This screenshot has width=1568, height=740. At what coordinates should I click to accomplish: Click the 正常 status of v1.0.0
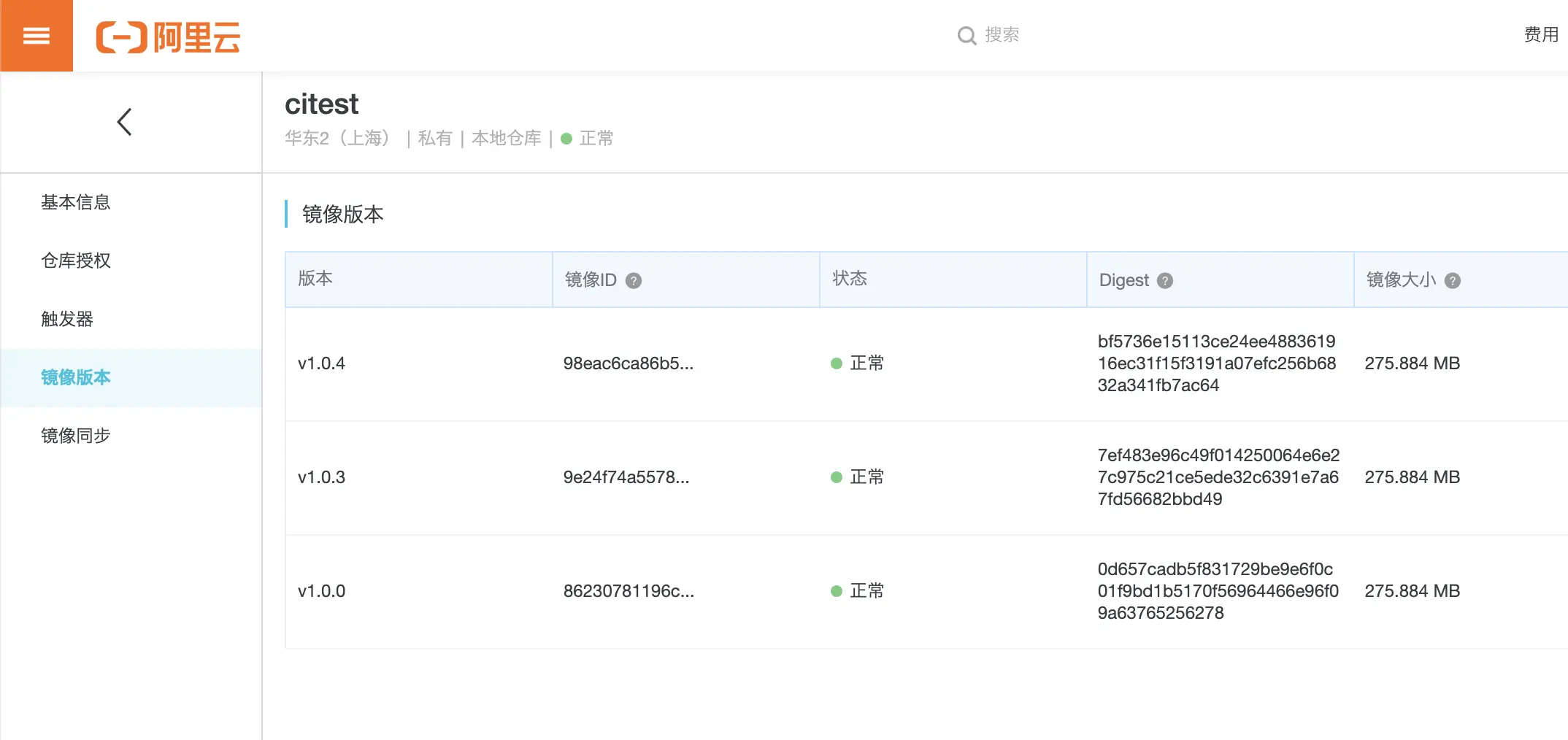[x=858, y=591]
